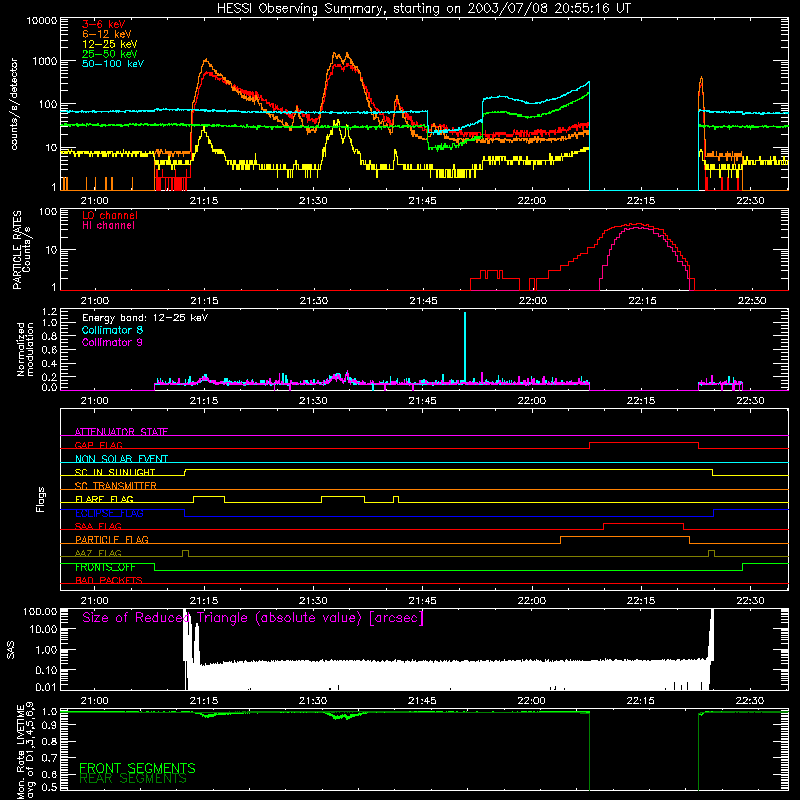
Task: Click the Size of Reduced Triangle label
Action: tap(253, 618)
